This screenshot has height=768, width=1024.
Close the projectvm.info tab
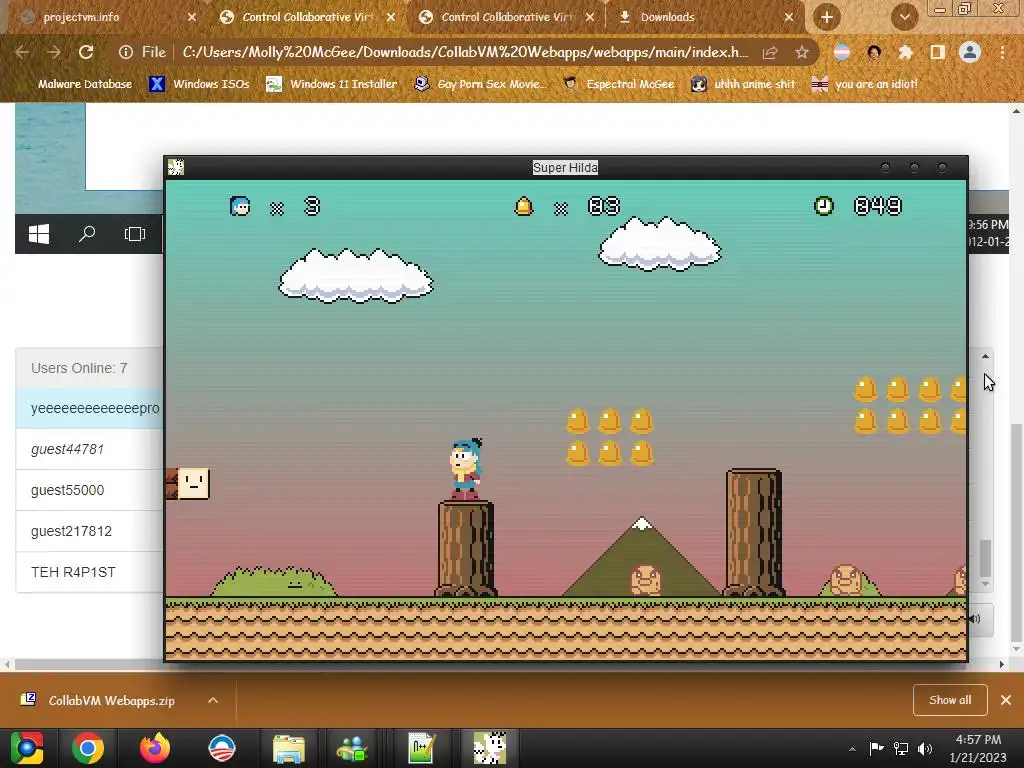pos(192,18)
